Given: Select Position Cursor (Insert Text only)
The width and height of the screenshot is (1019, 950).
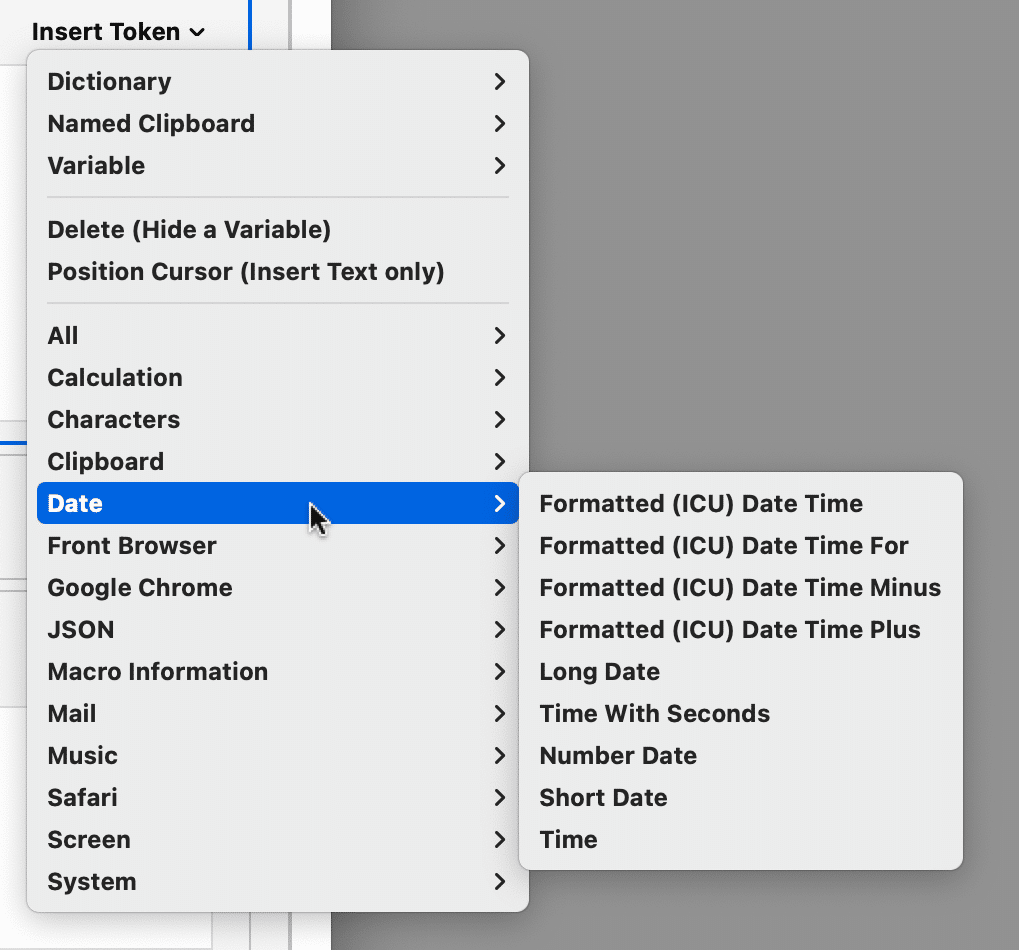Looking at the screenshot, I should [246, 272].
